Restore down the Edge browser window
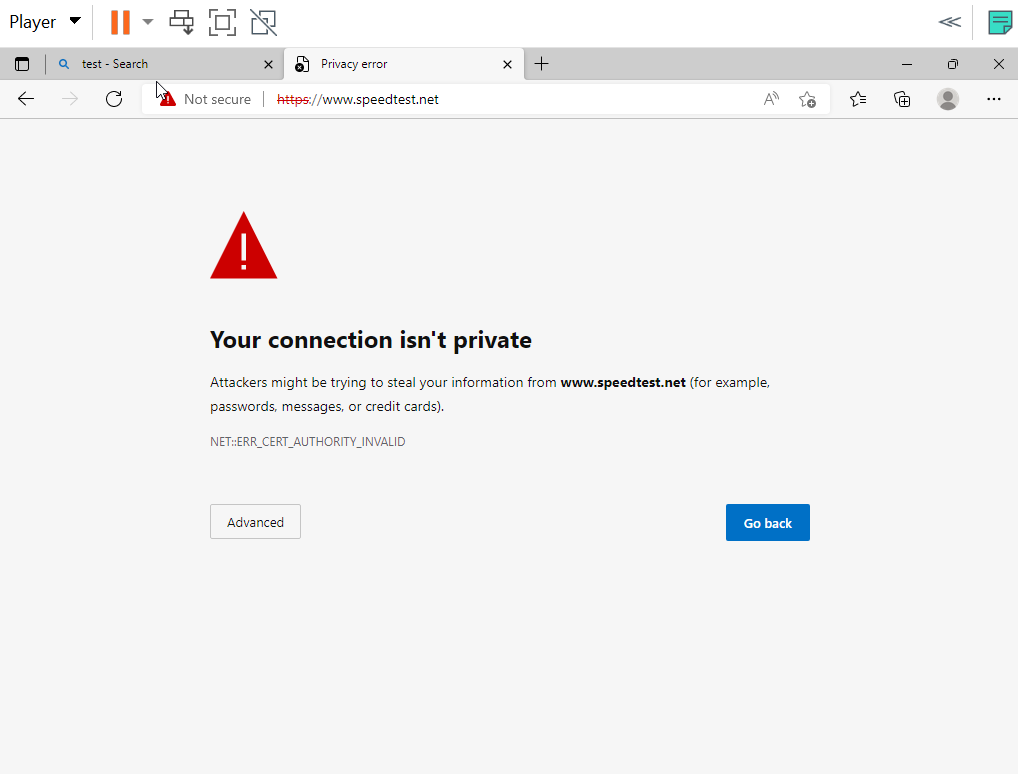Image resolution: width=1018 pixels, height=774 pixels. [952, 64]
